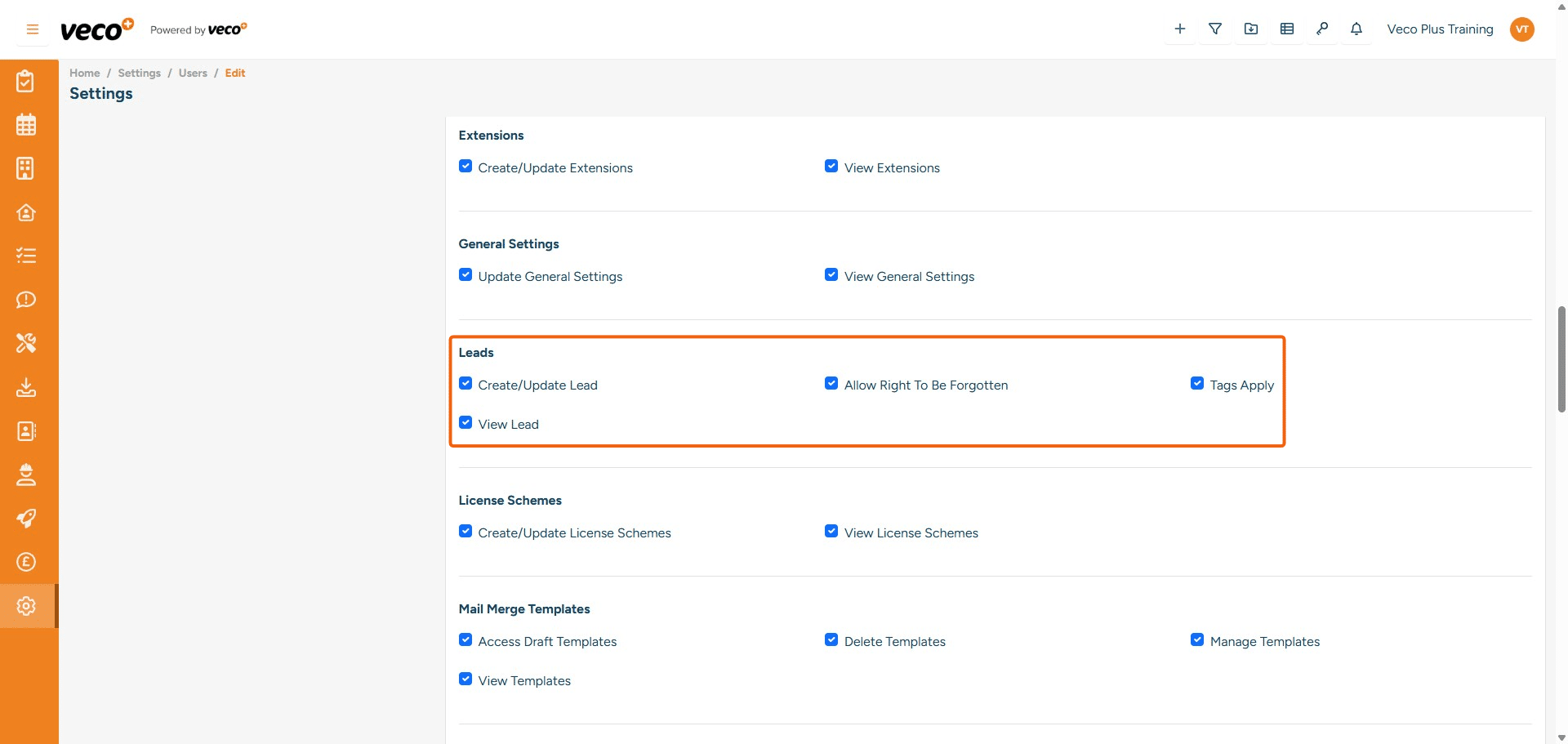Uncheck Allow Right To Be Forgotten
1568x744 pixels.
[831, 382]
